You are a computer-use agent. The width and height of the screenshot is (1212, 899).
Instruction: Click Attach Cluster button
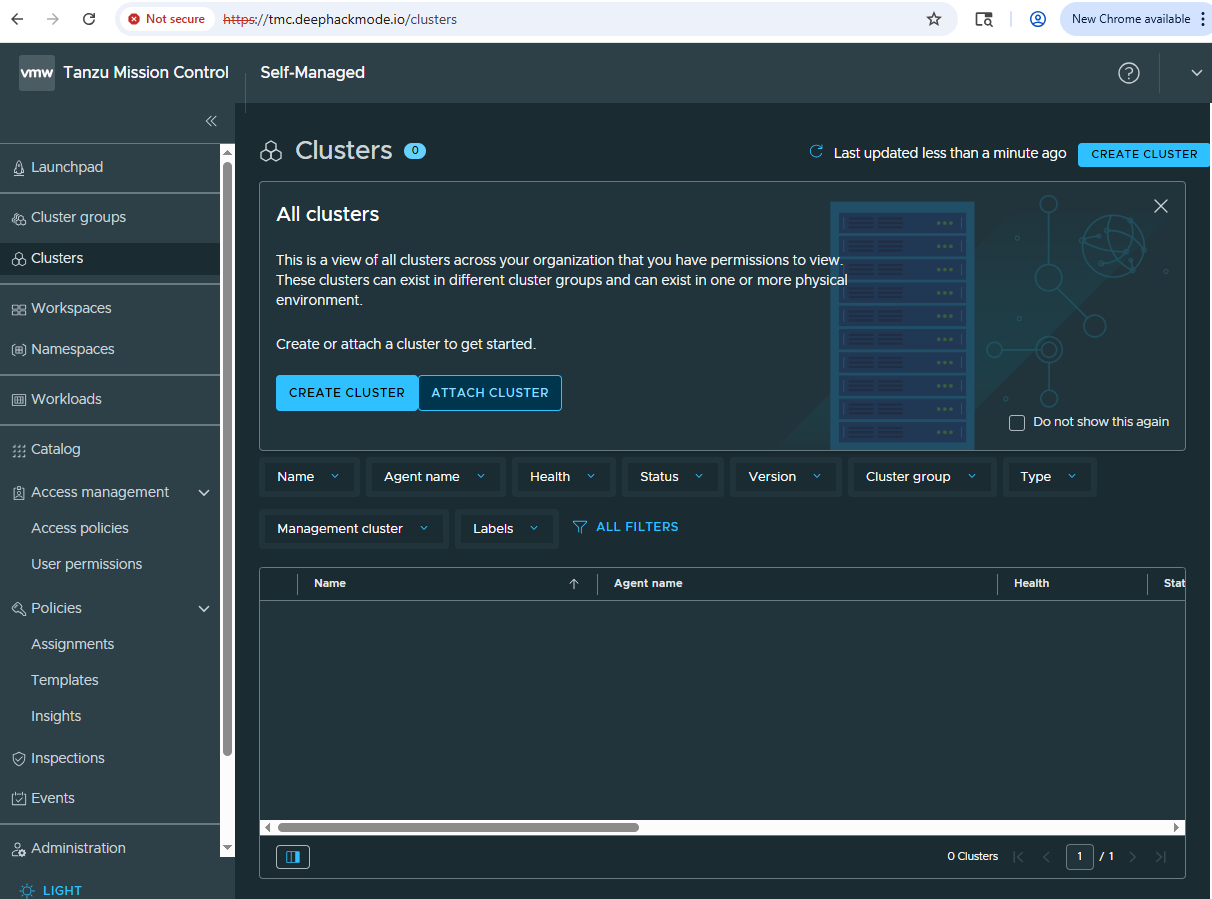click(490, 393)
